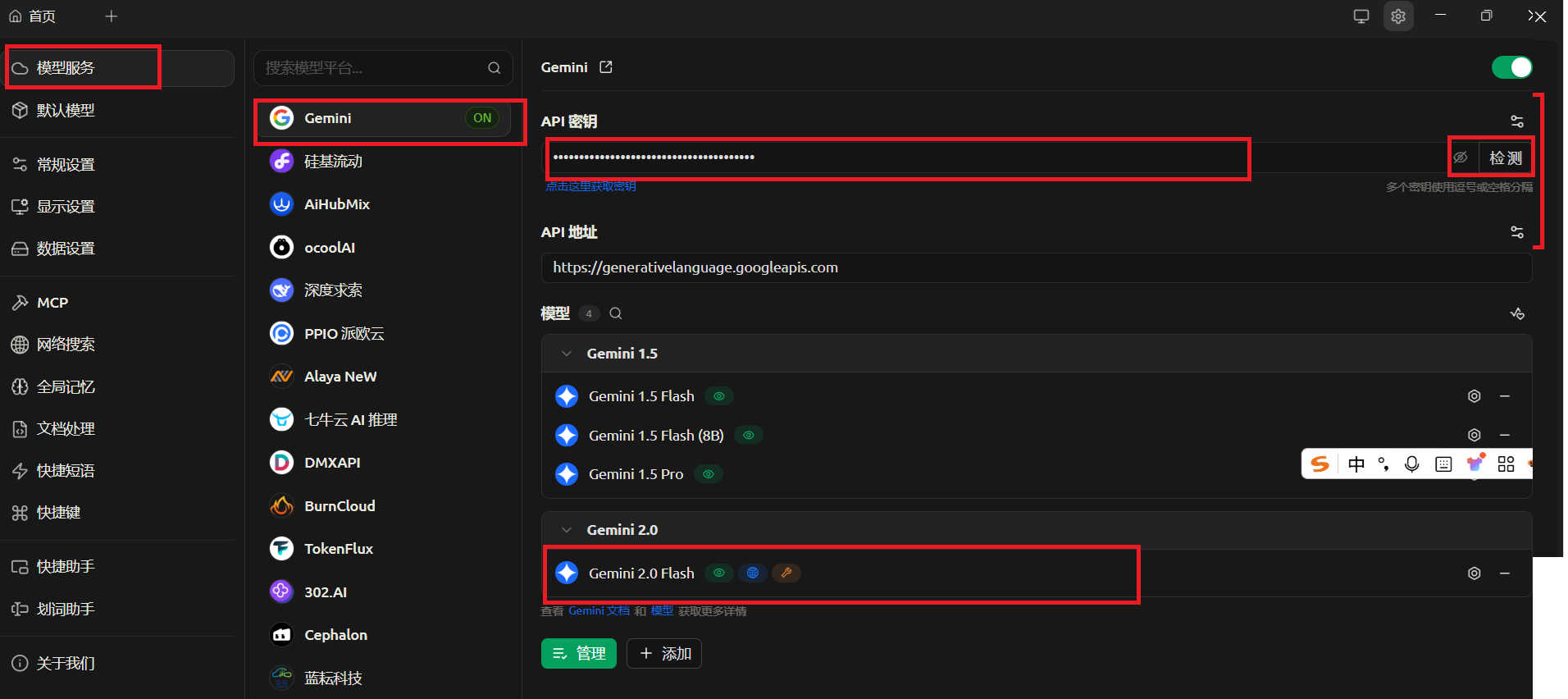Remove Gemini 2.0 Flash model

(1505, 573)
